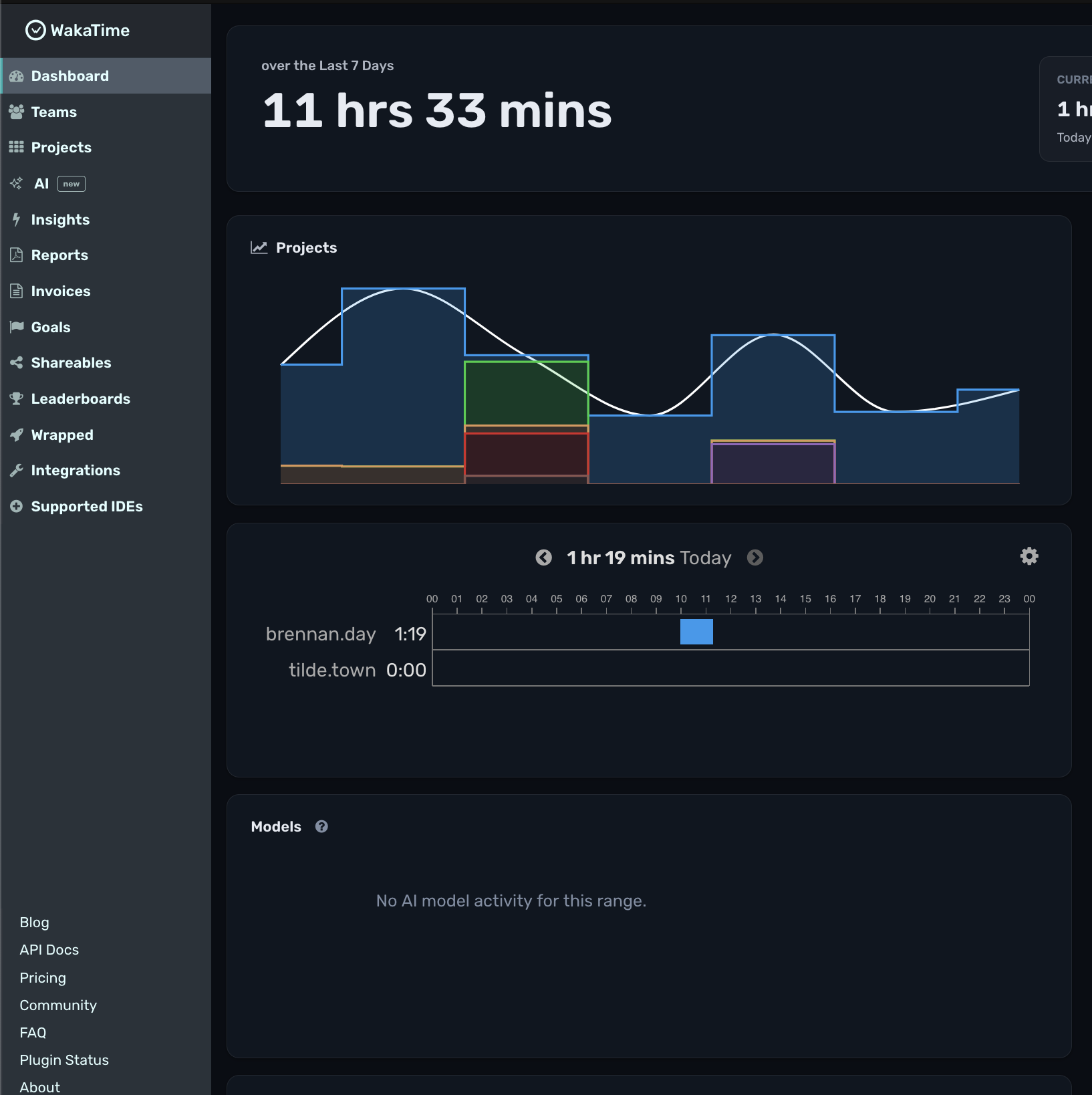Click the green bar in Projects chart
This screenshot has width=1092, height=1095.
[527, 393]
